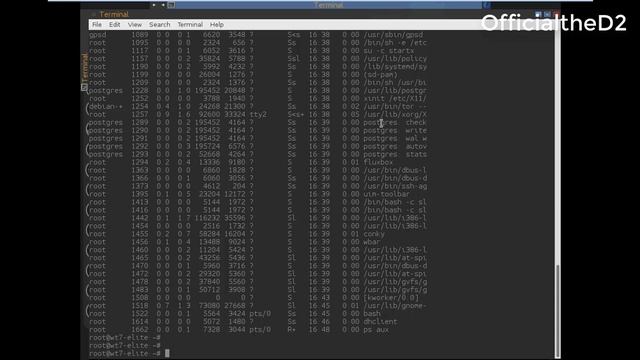Click the 'debian-+' user name
Screen dimensions: 640x360
(106, 107)
